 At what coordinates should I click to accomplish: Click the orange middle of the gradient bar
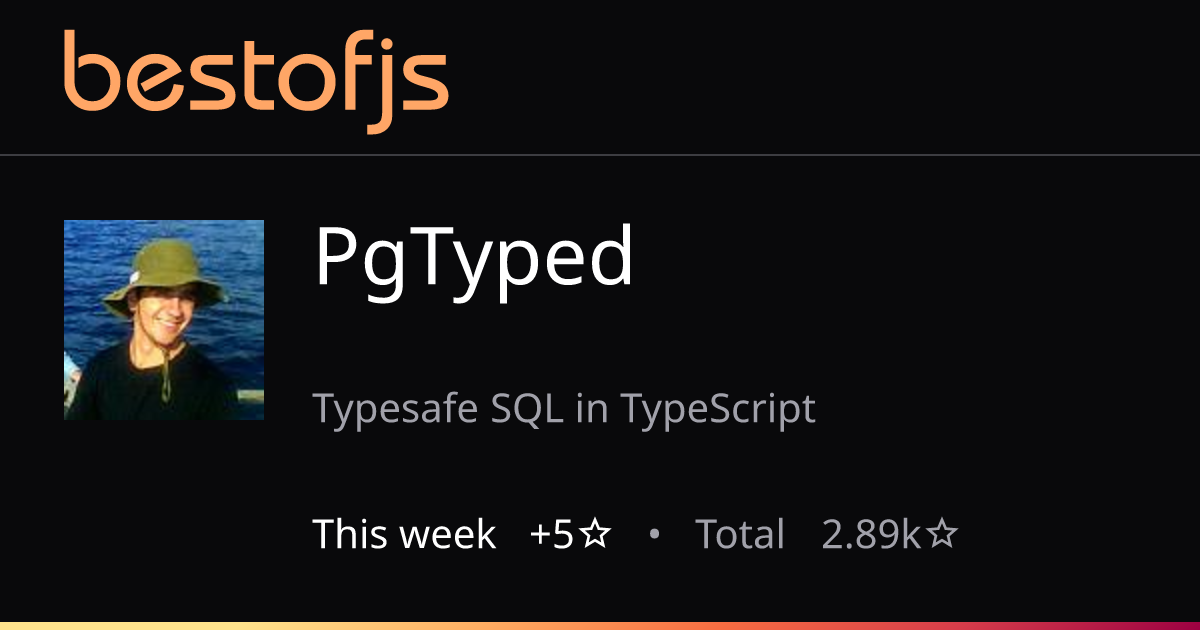[600, 626]
